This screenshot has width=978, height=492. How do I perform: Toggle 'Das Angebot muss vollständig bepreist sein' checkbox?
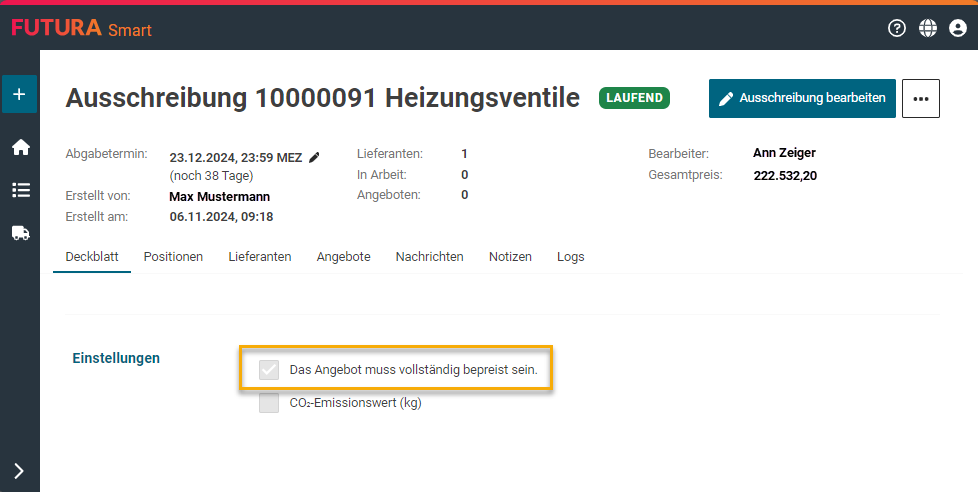pyautogui.click(x=269, y=370)
